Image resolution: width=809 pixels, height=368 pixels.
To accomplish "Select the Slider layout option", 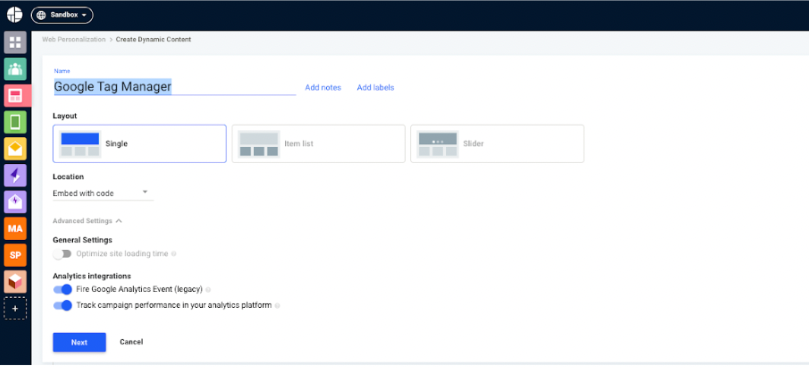I will [497, 143].
